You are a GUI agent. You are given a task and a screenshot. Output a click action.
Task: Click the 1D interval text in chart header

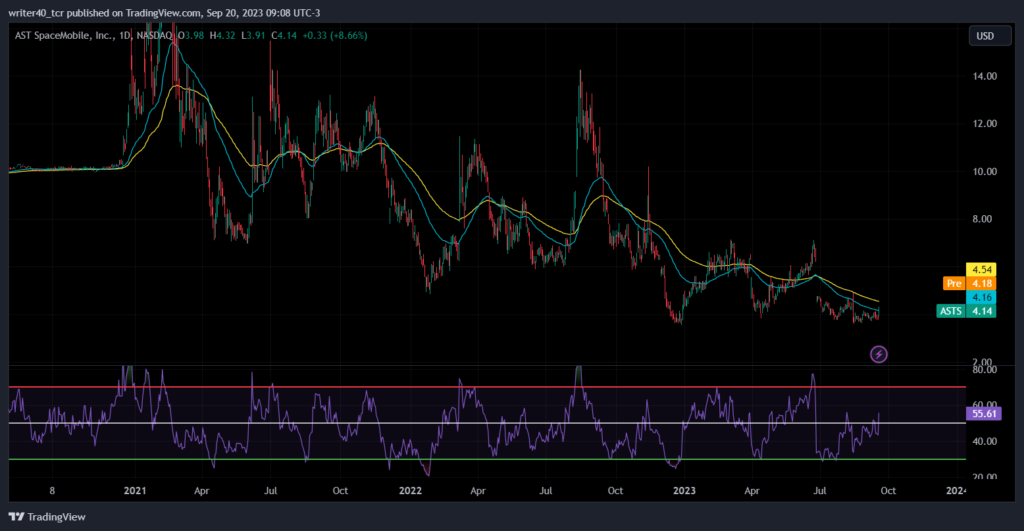[x=125, y=35]
